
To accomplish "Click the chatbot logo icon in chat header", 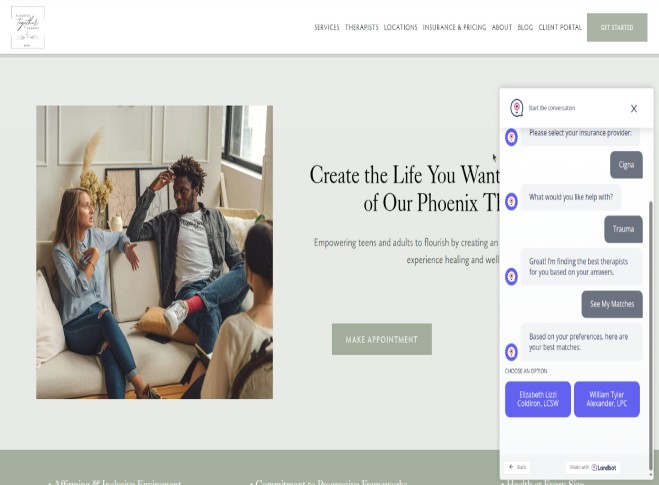I will click(517, 108).
